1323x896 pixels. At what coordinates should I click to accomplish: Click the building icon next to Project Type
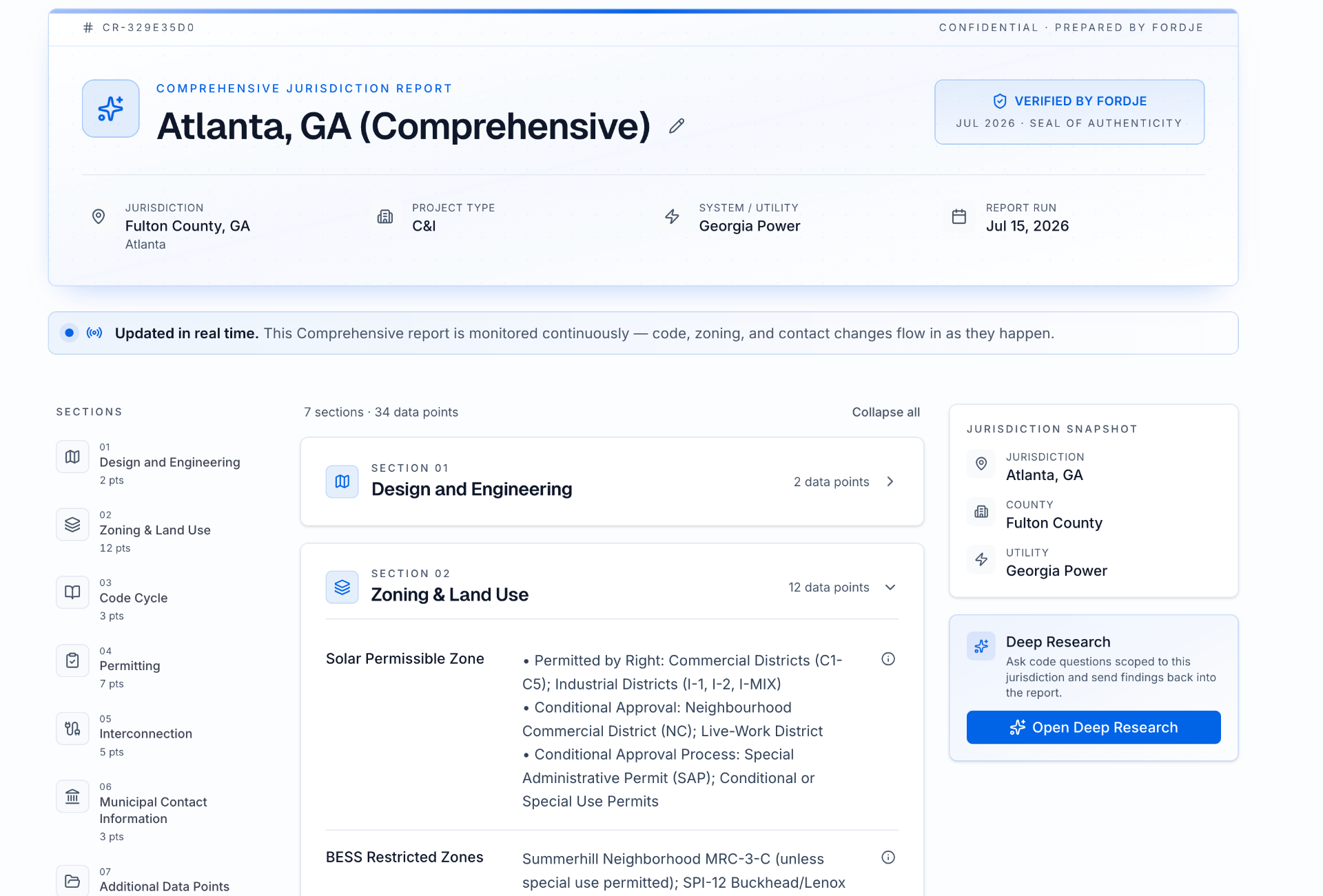(x=385, y=216)
